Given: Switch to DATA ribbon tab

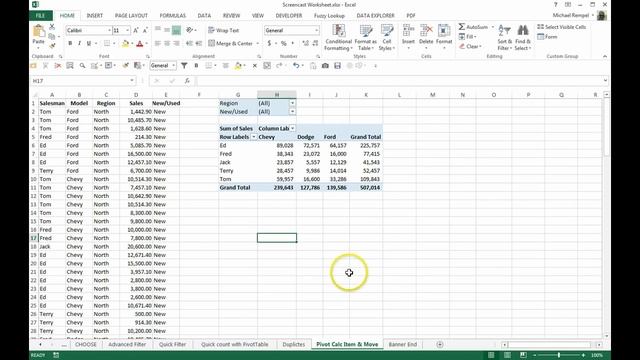Looking at the screenshot, I should 204,16.
